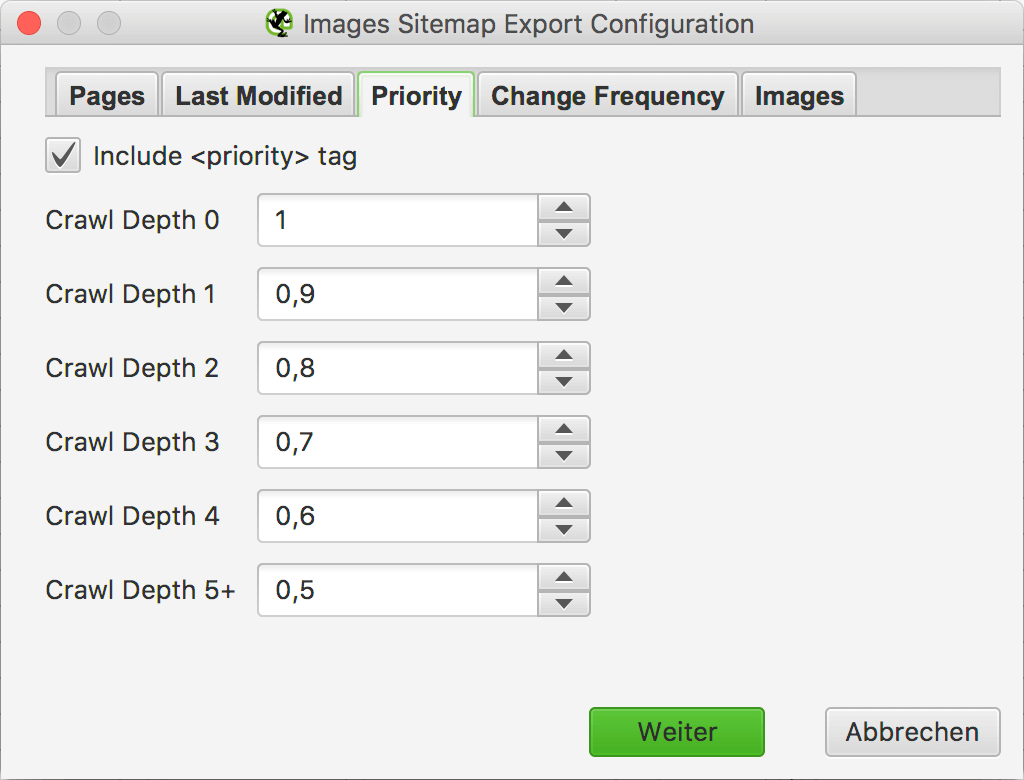Screen dimensions: 1024x780
Task: Decrease Crawl Depth 5+ priority
Action: 564,603
